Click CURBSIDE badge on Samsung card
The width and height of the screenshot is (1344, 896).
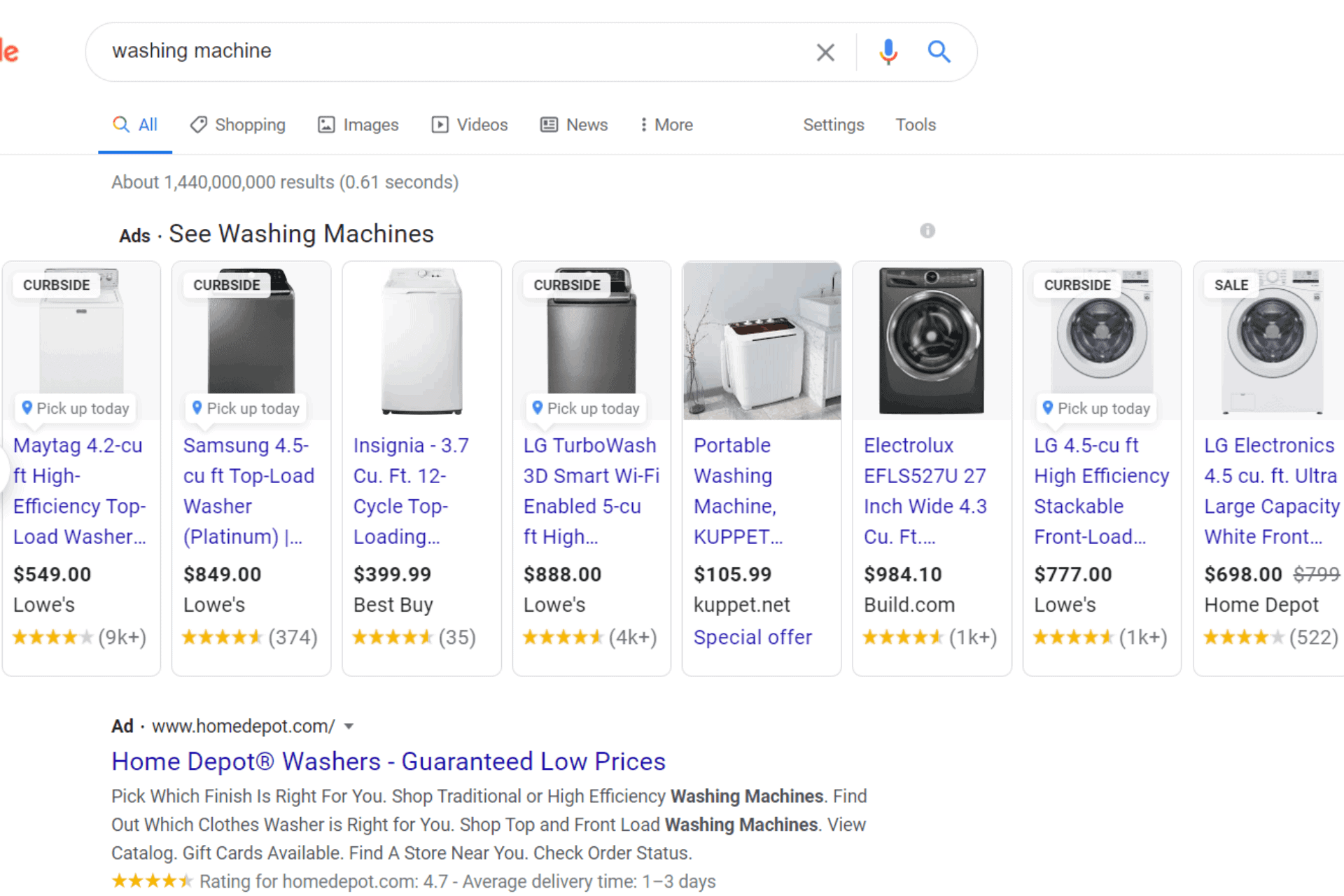click(227, 285)
